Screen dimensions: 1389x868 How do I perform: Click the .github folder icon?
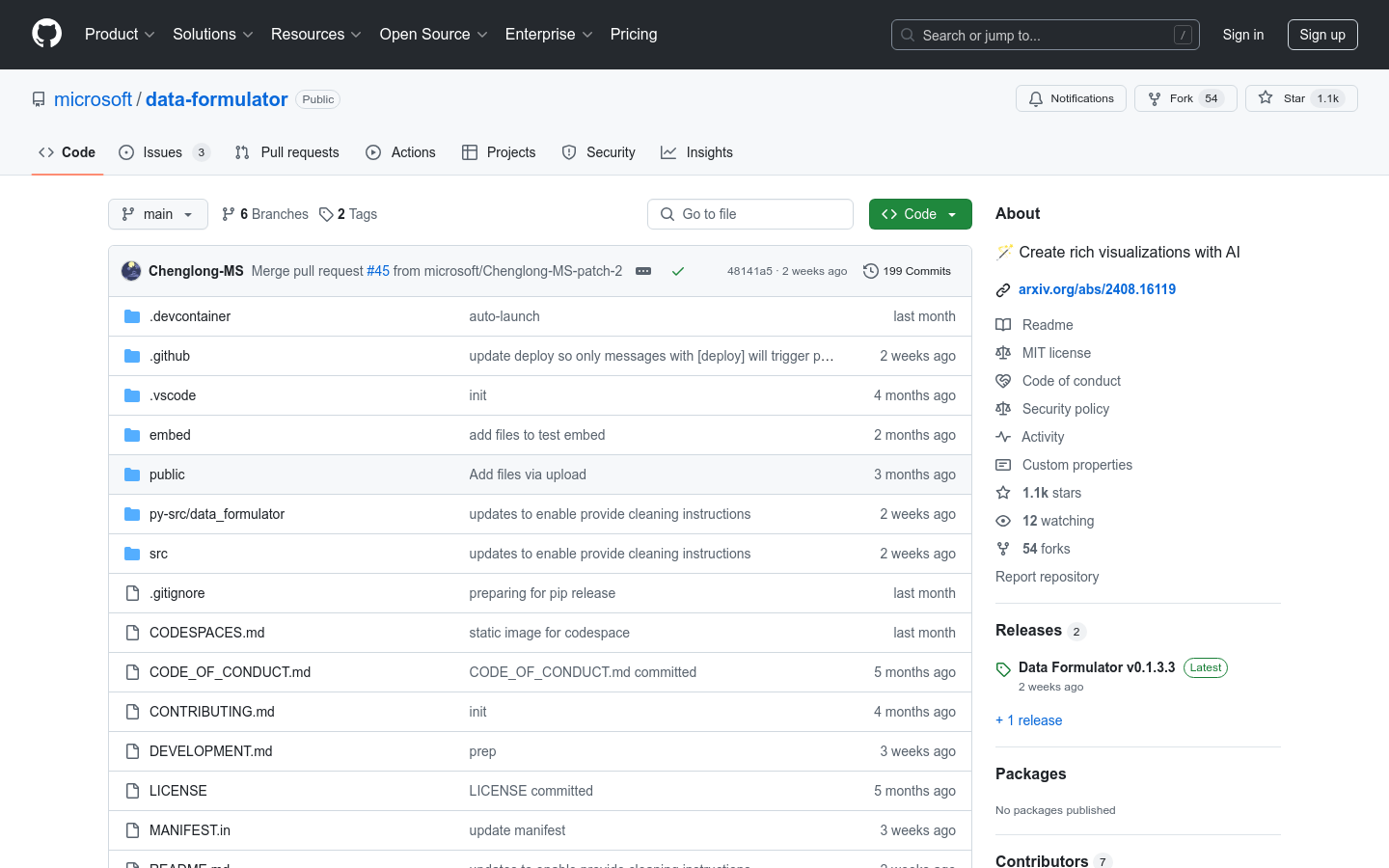[132, 356]
